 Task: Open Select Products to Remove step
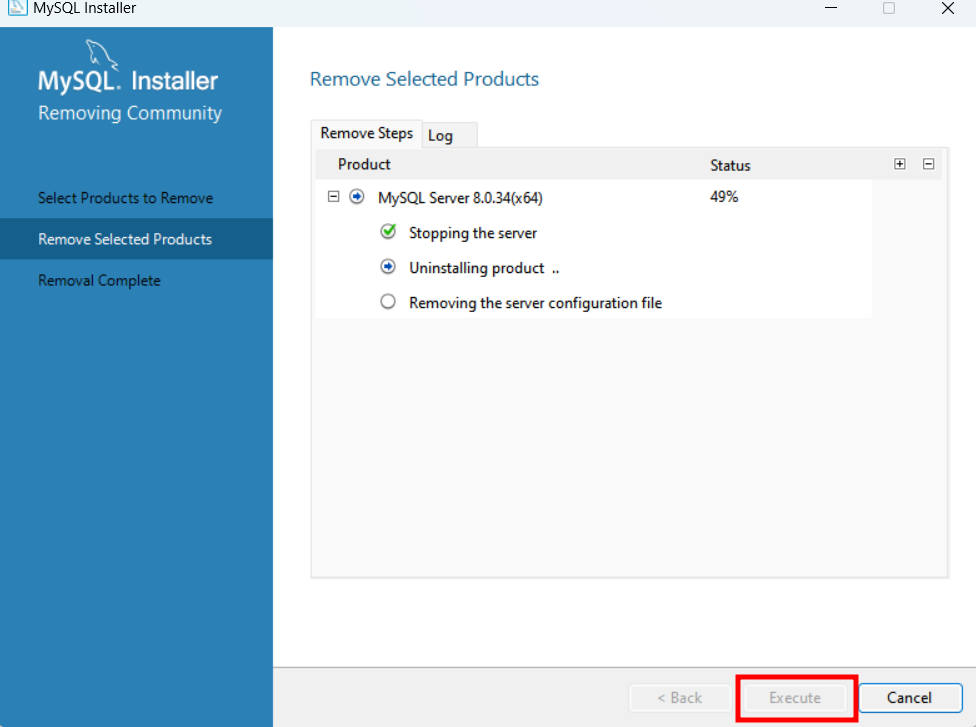tap(126, 198)
